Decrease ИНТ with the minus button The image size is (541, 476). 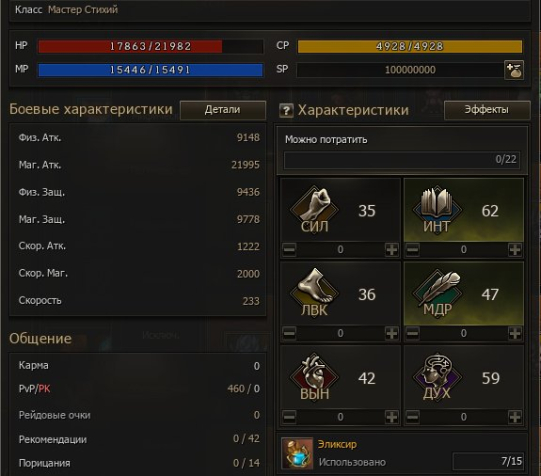pyautogui.click(x=413, y=249)
